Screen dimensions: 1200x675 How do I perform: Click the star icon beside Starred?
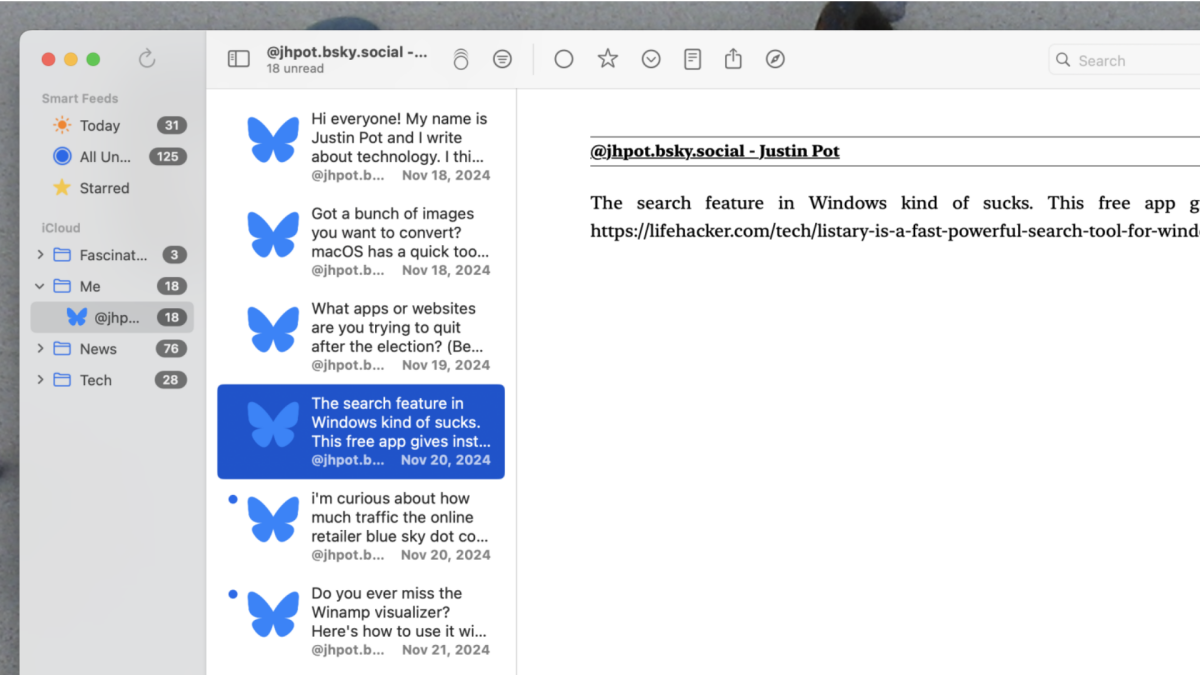click(62, 187)
